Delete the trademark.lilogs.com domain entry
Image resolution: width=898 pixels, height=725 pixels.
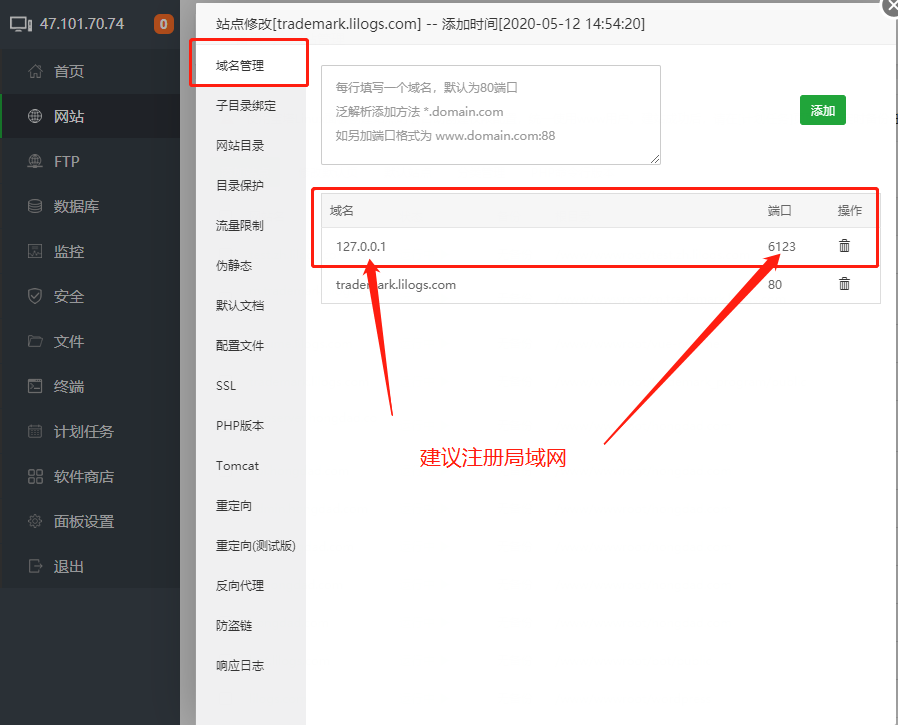tap(844, 284)
